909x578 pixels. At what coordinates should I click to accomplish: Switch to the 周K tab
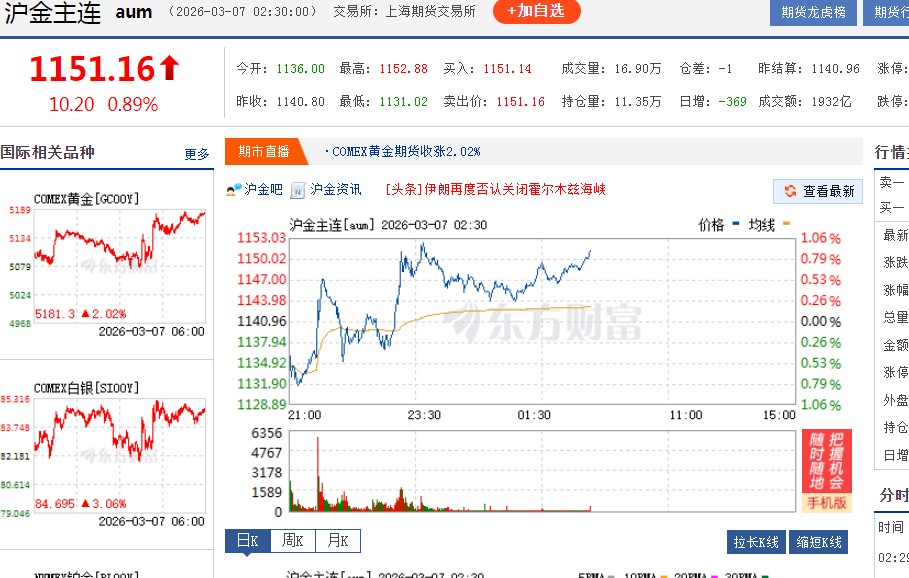(291, 540)
